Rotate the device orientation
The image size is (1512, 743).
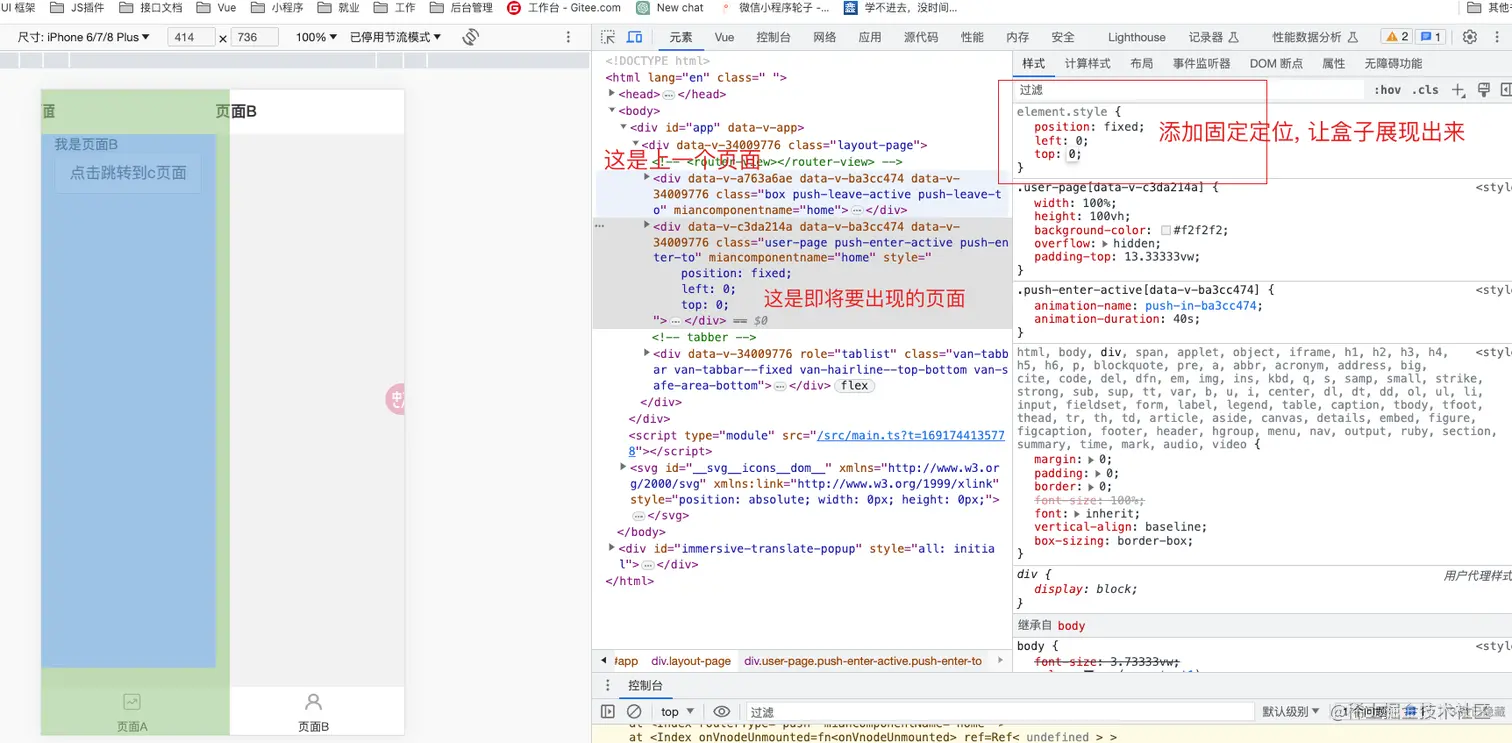(471, 37)
